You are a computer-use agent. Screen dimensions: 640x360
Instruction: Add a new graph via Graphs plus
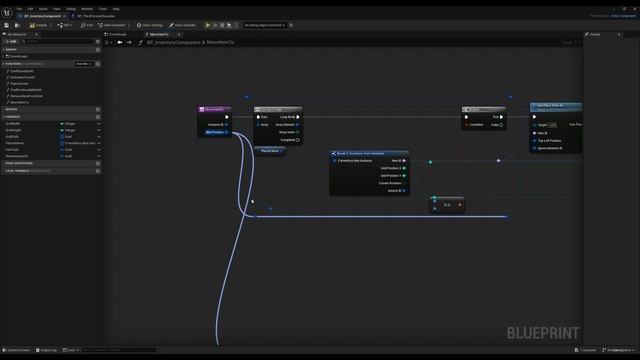[x=98, y=49]
